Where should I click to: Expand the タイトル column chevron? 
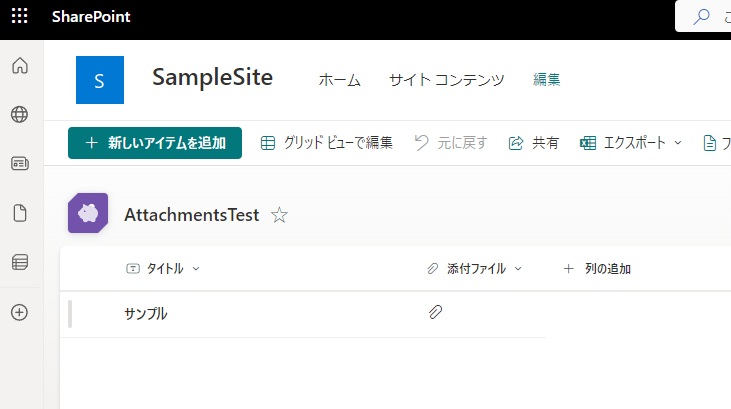click(196, 269)
